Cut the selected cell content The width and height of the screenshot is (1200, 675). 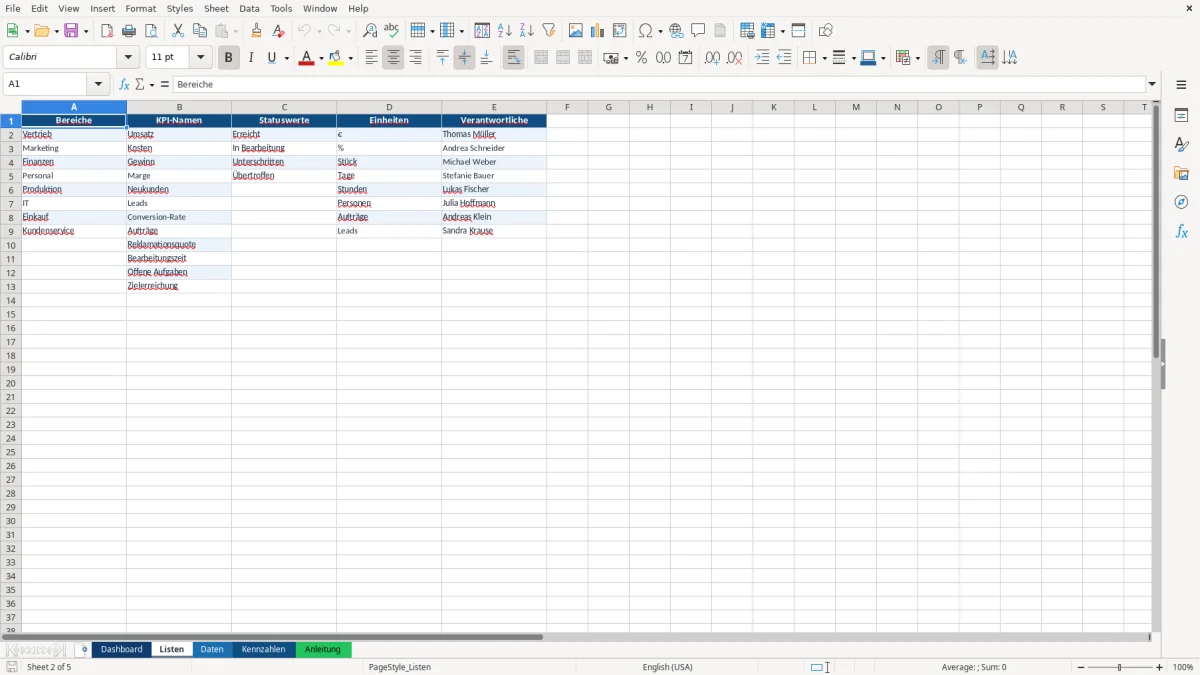tap(178, 31)
